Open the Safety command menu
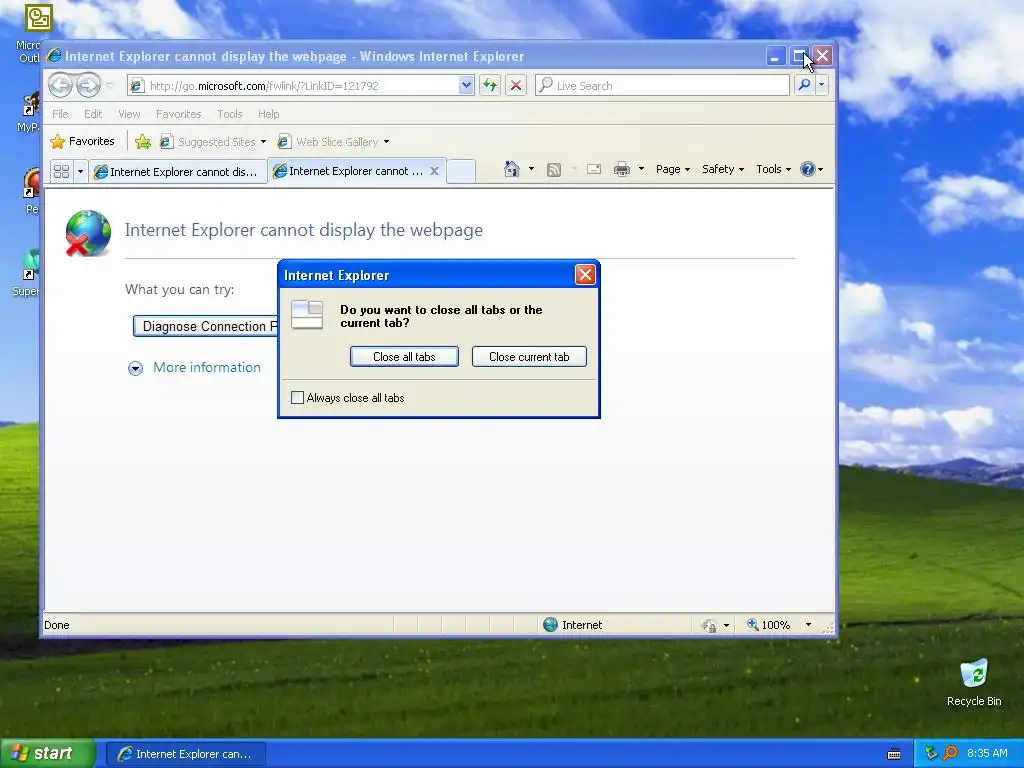The image size is (1024, 768). point(722,169)
